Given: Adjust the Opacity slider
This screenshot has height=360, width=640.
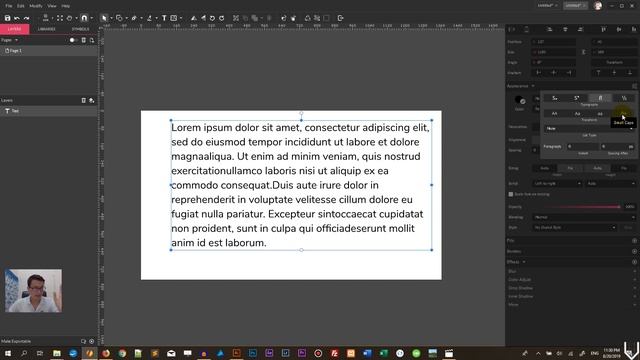Looking at the screenshot, I should click(576, 207).
